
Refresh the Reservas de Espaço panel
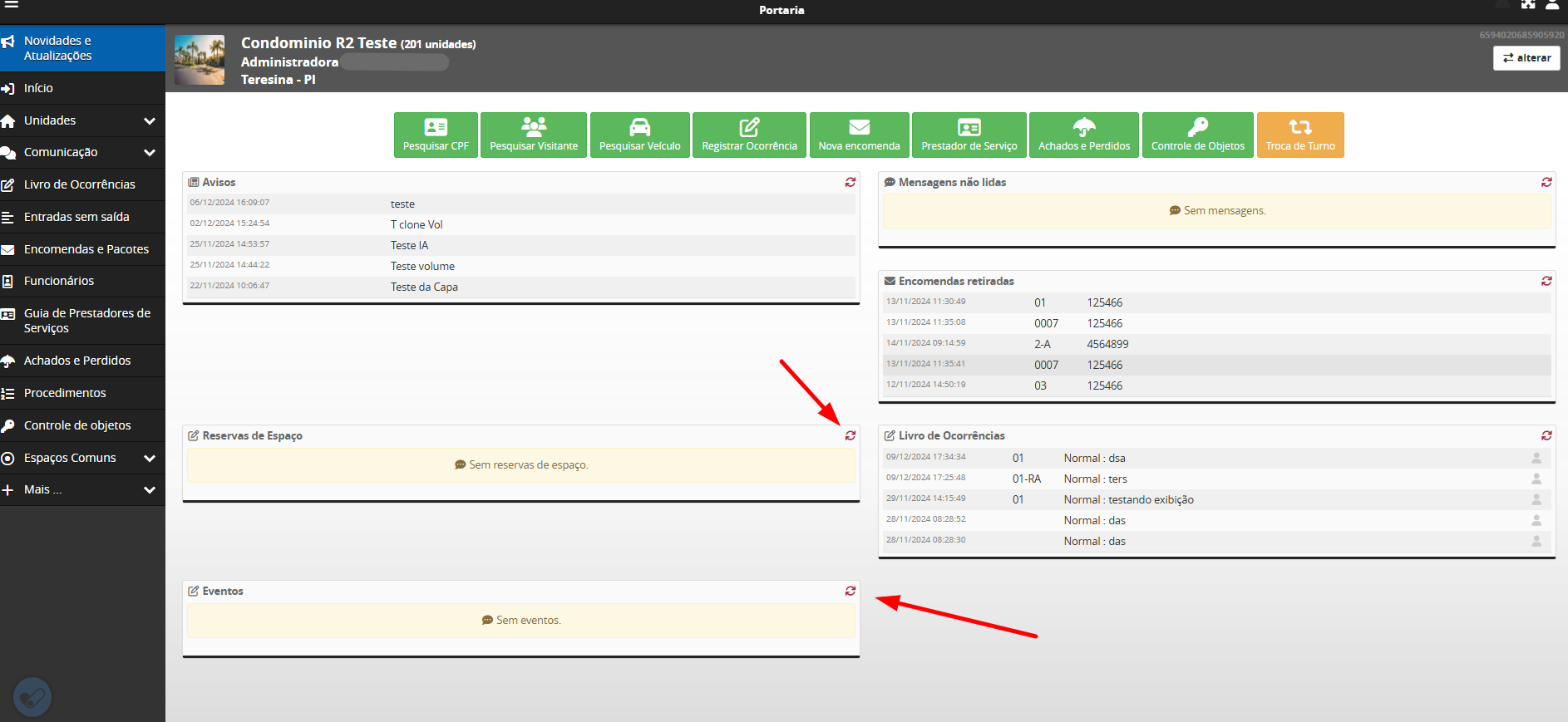[x=850, y=435]
